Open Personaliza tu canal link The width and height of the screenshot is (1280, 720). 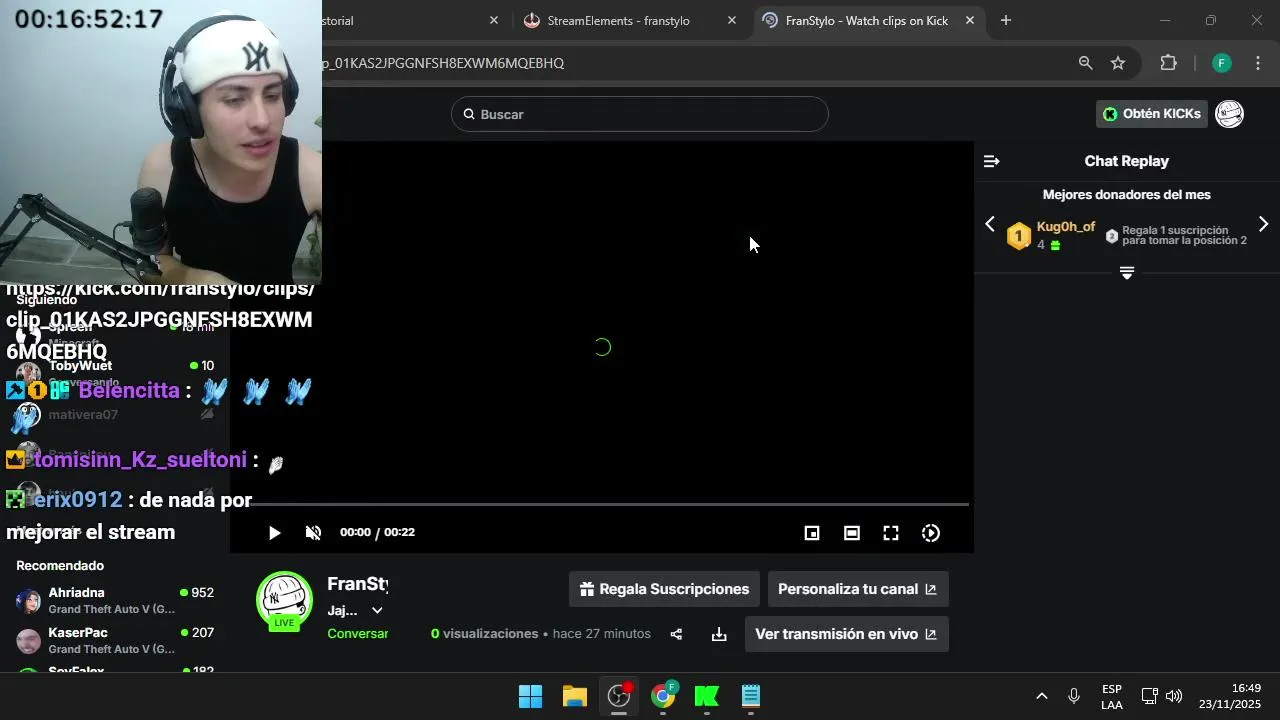click(857, 589)
